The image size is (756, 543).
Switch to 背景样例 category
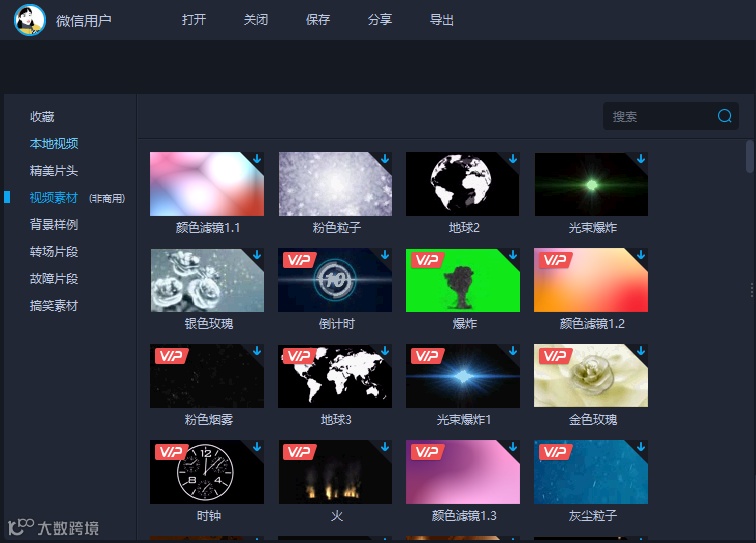54,224
